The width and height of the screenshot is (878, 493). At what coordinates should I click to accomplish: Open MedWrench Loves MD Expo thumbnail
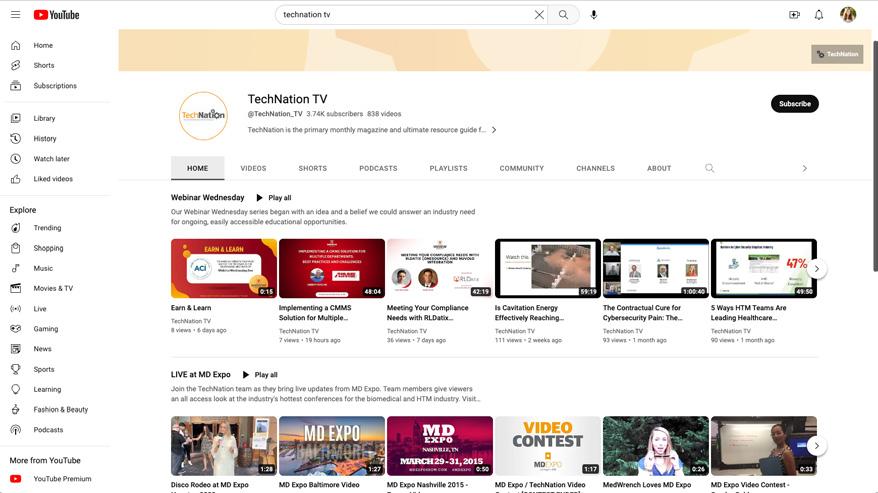pos(656,446)
